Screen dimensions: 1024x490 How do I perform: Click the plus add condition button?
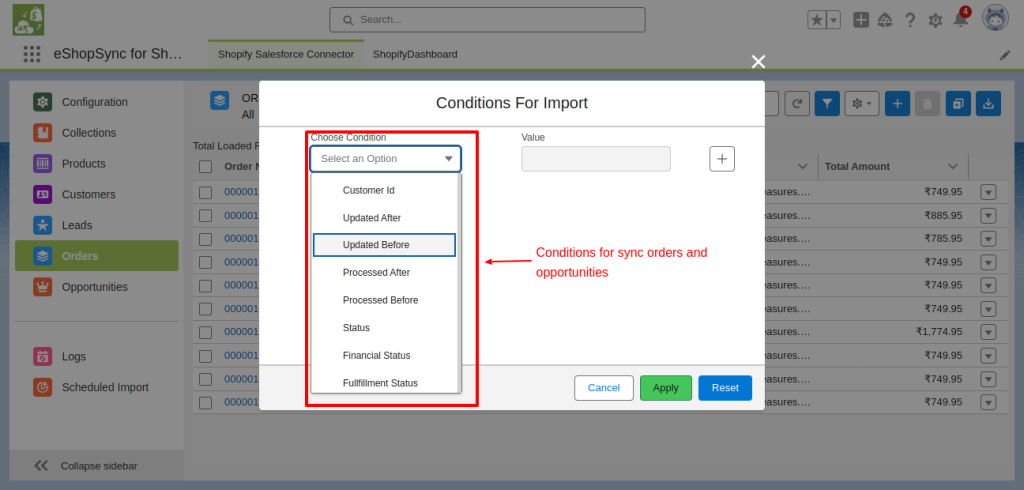tap(722, 159)
